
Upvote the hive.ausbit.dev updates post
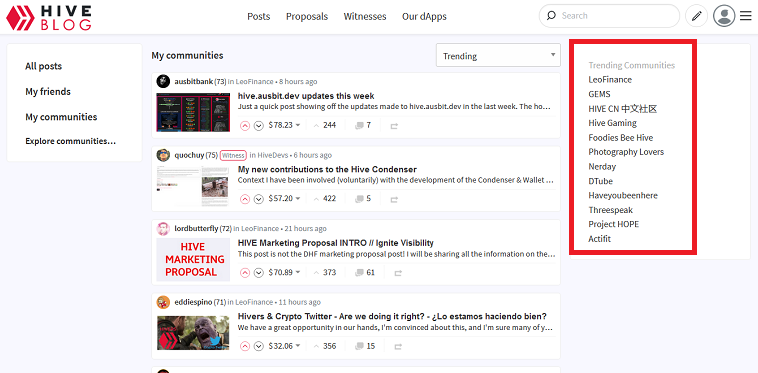(245, 126)
